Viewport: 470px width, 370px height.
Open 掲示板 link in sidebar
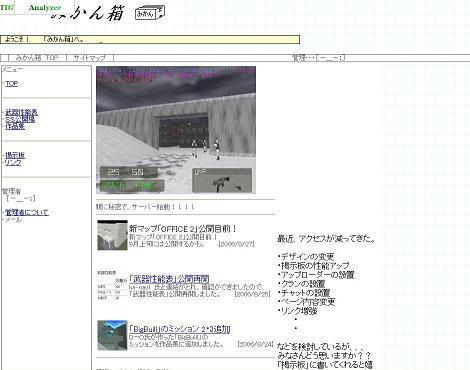coord(15,155)
